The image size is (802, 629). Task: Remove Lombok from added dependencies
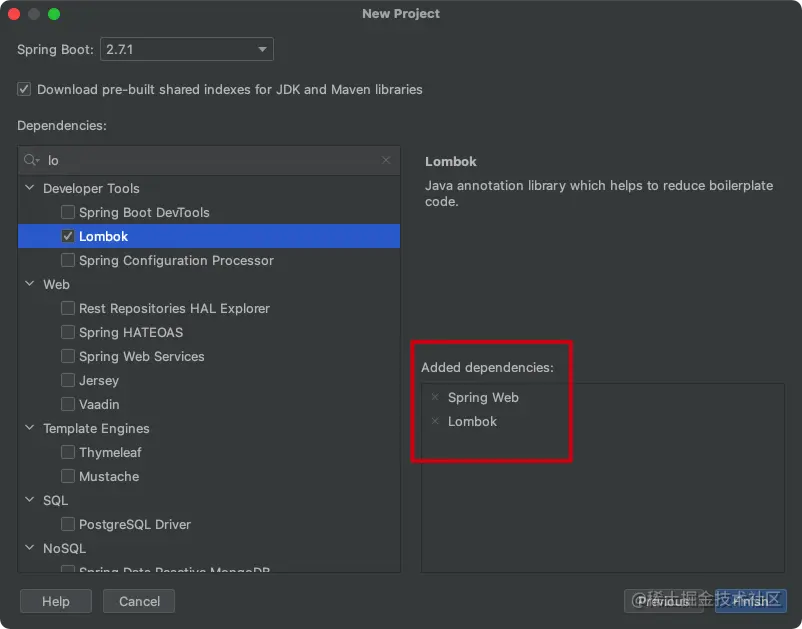pos(435,421)
